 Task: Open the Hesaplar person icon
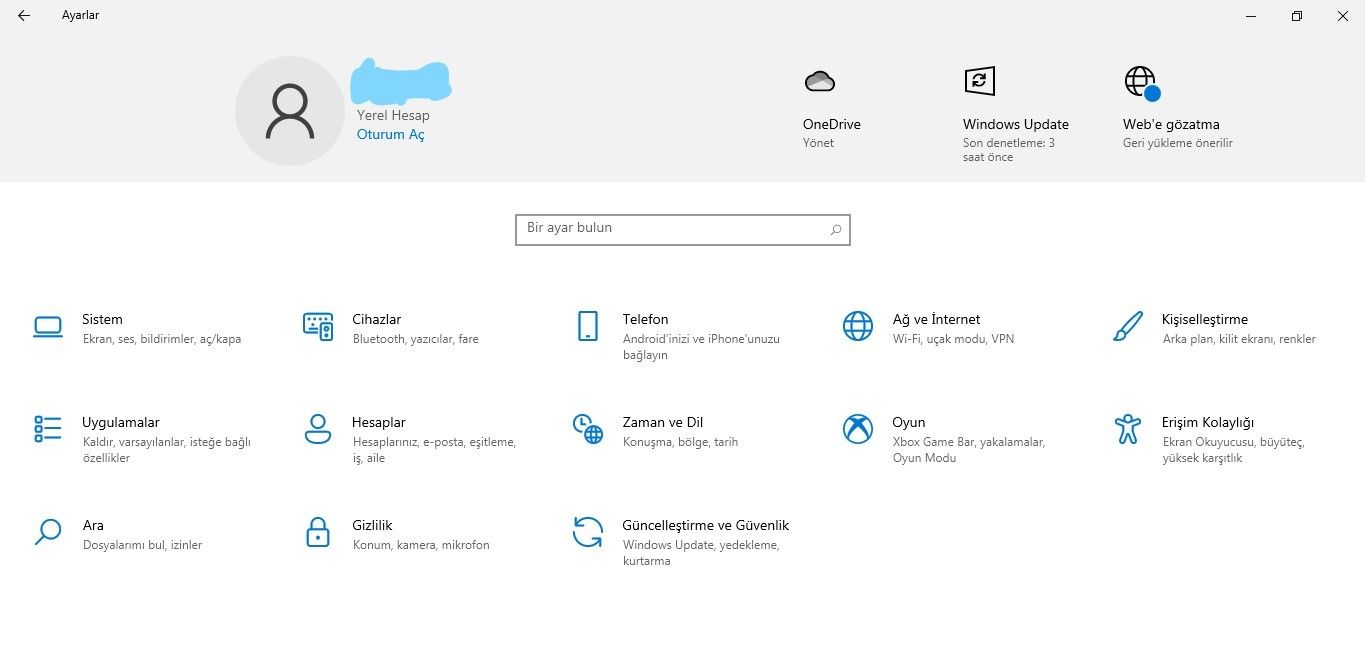[x=317, y=429]
